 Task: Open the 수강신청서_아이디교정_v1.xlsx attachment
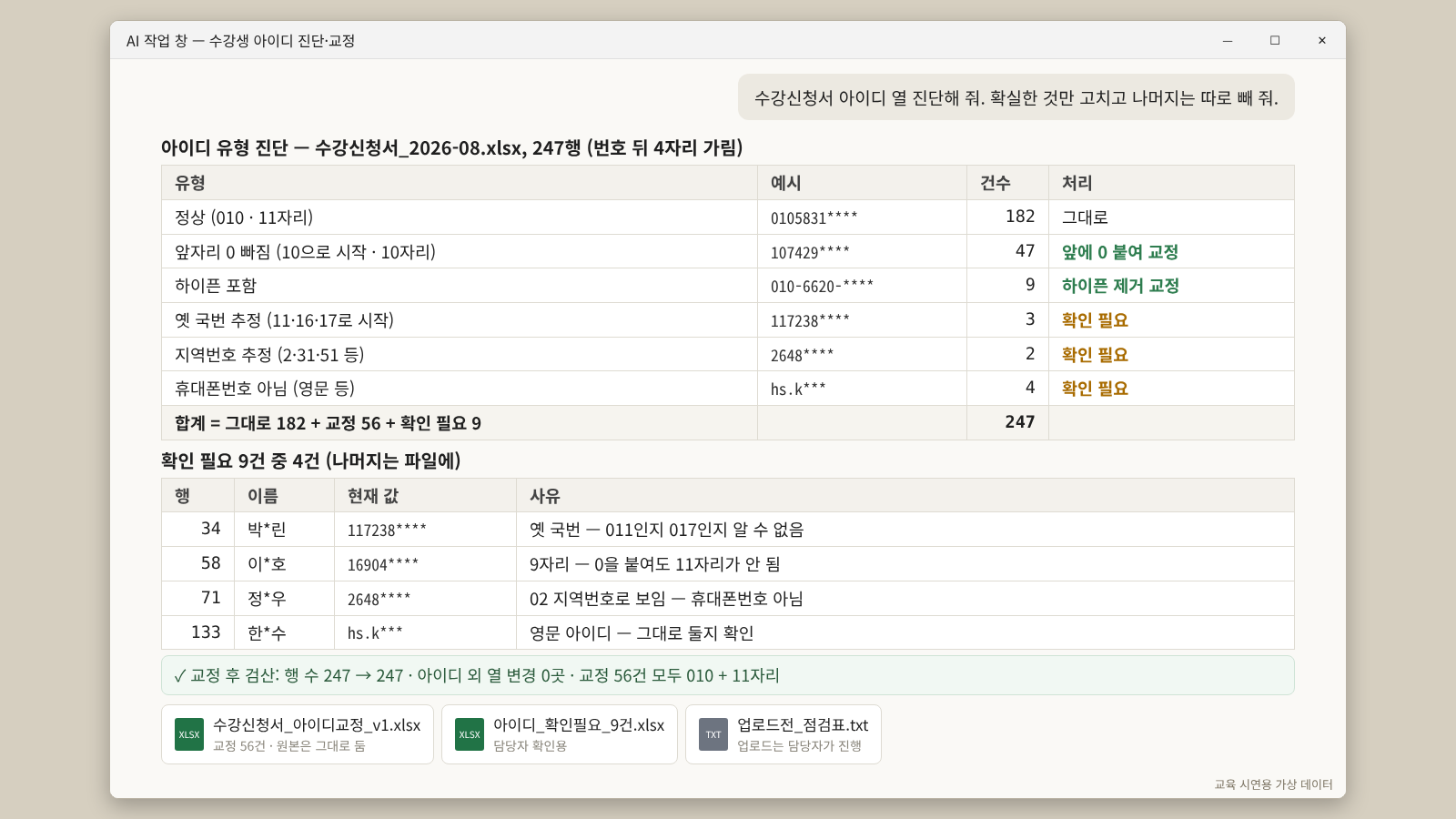pyautogui.click(x=298, y=734)
